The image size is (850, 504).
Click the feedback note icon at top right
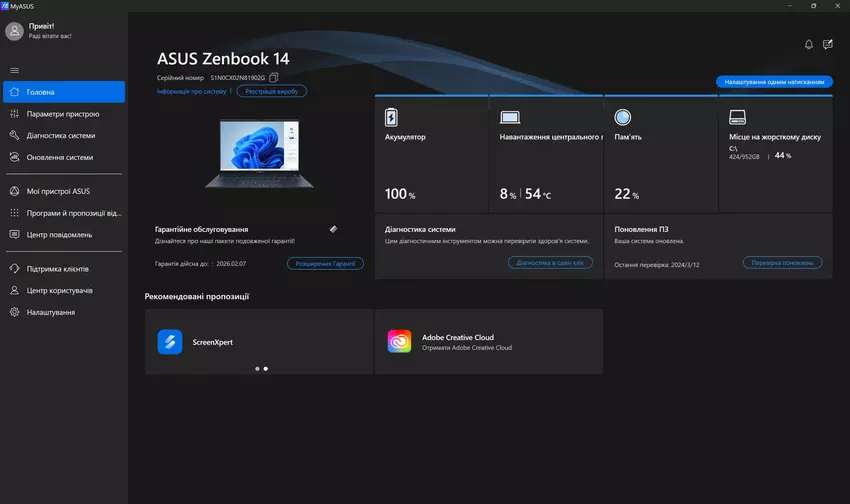pos(828,44)
